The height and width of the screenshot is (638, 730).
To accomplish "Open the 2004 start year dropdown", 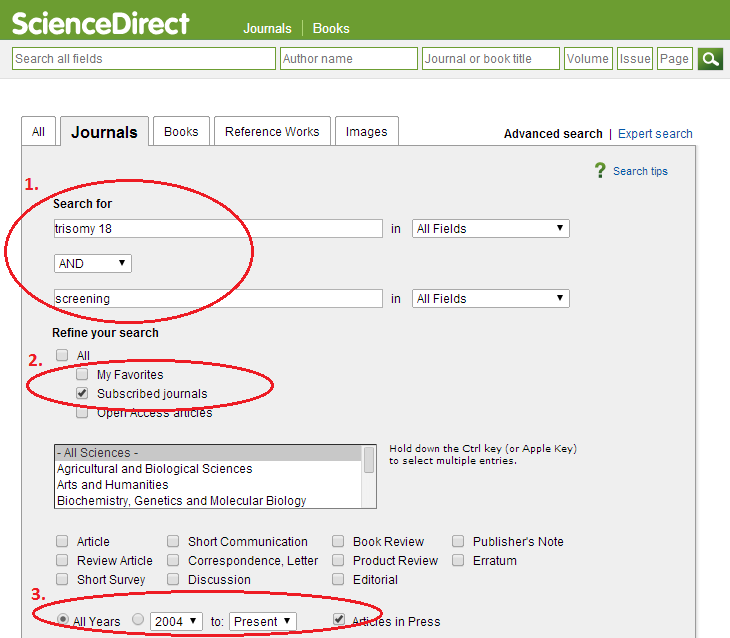I will point(176,621).
